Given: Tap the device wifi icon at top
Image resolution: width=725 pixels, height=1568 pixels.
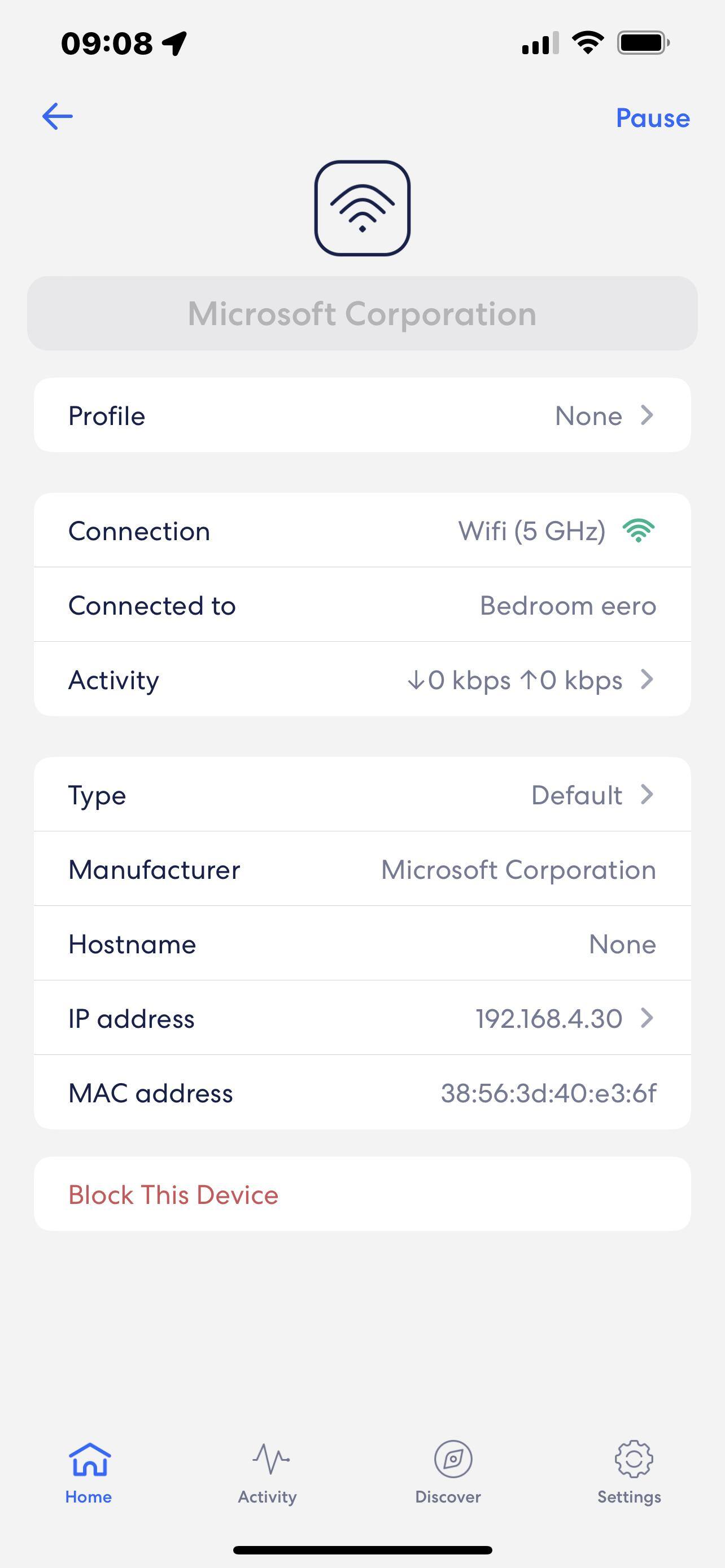Looking at the screenshot, I should click(x=362, y=208).
